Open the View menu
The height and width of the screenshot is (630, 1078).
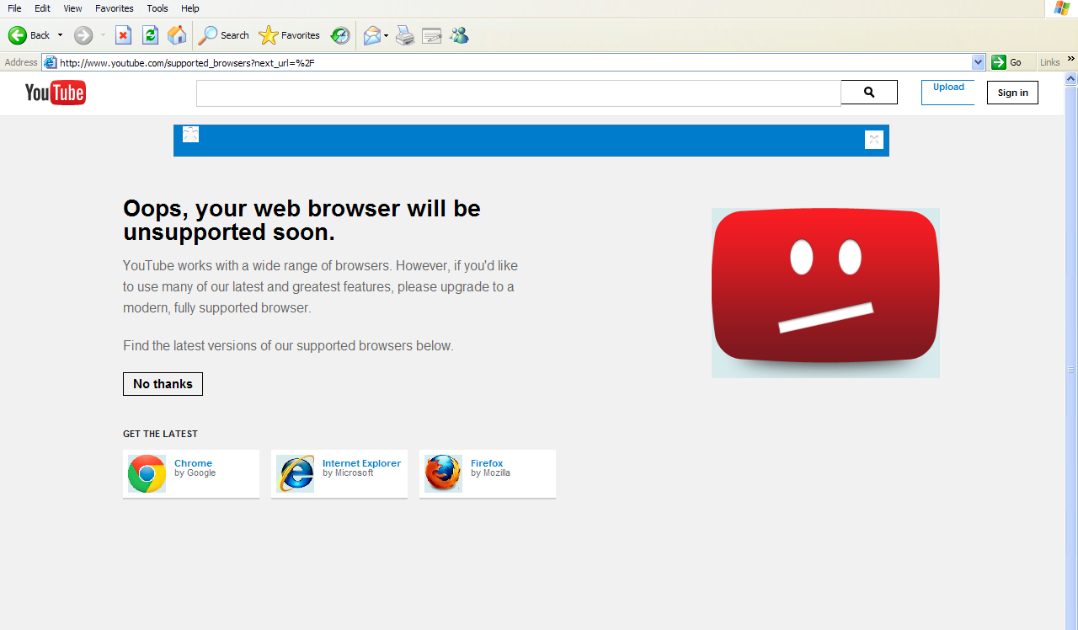point(72,8)
